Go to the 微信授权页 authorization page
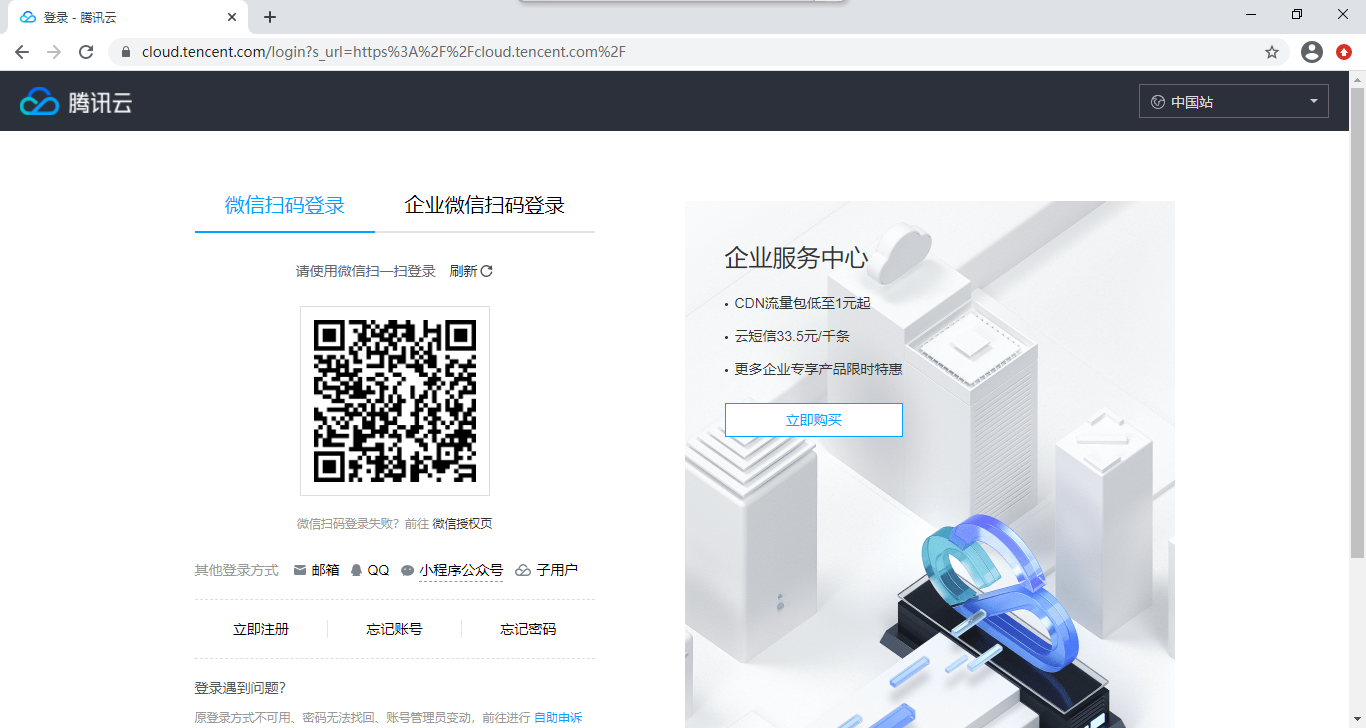Viewport: 1366px width, 728px height. pyautogui.click(x=462, y=523)
